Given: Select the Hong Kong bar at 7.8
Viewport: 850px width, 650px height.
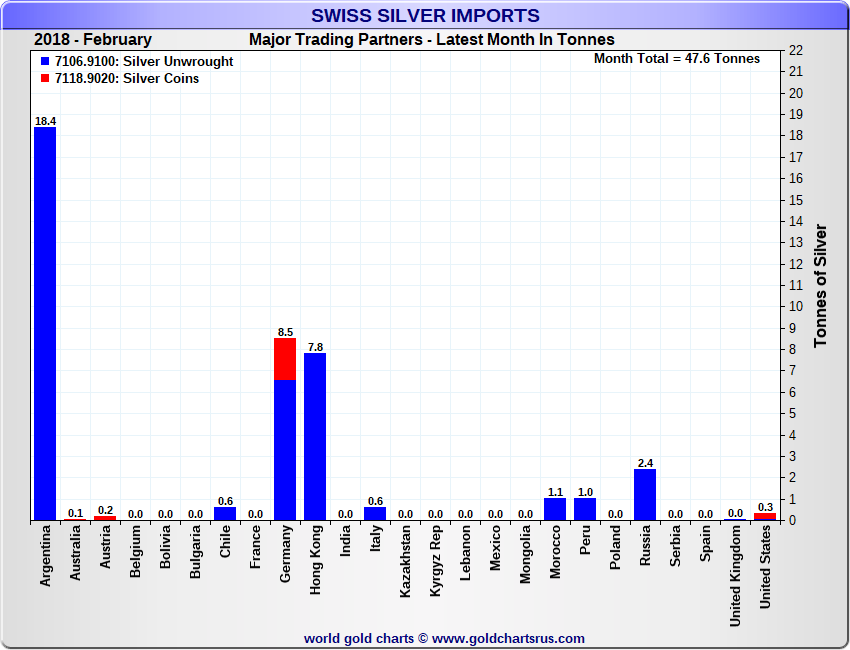Looking at the screenshot, I should (x=315, y=436).
